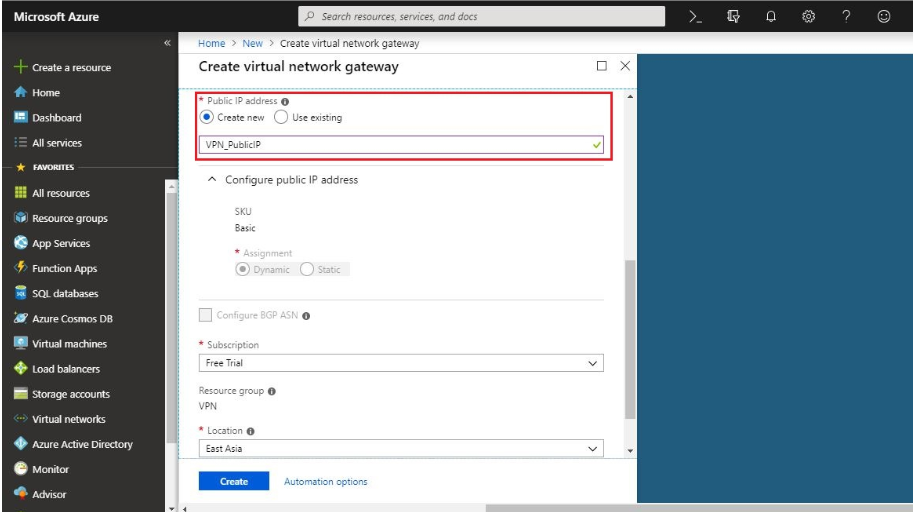Click the Create button

(234, 482)
